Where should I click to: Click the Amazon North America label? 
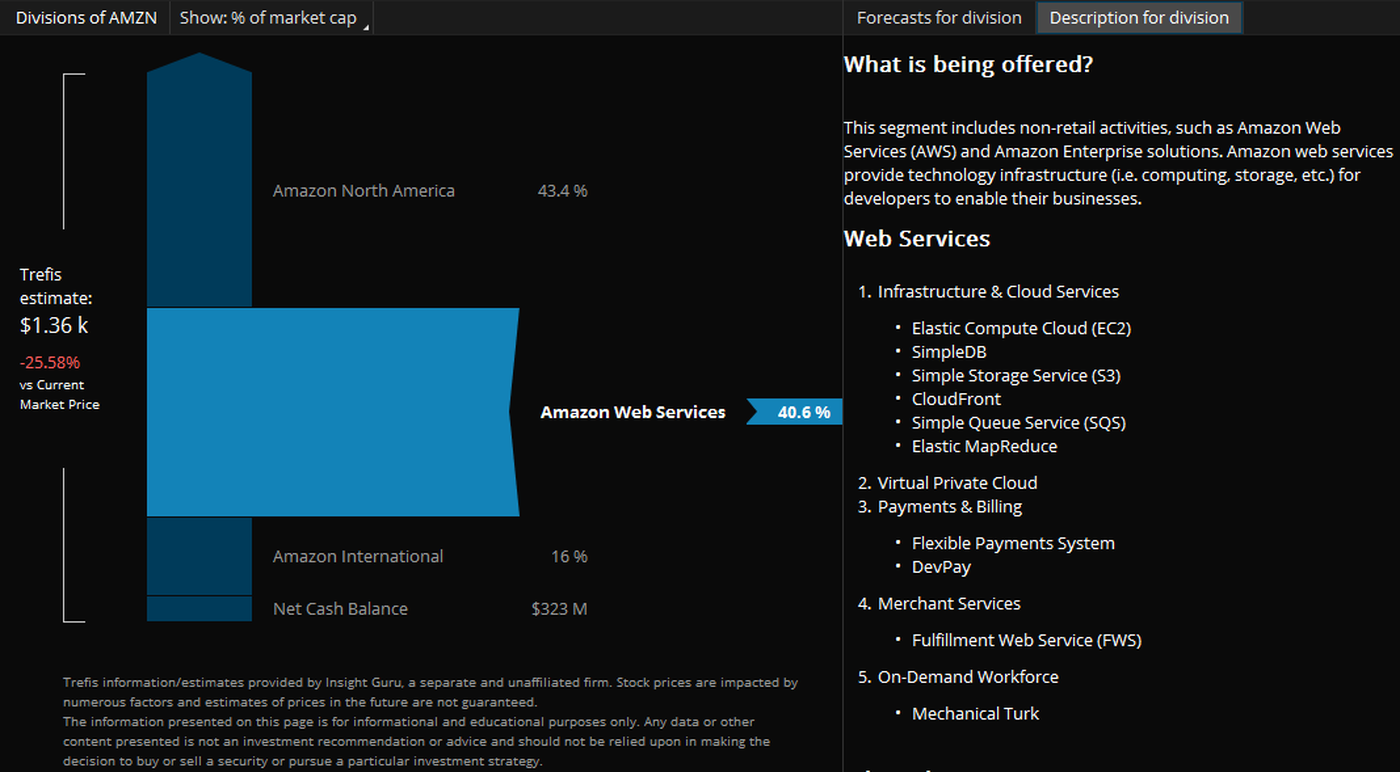(x=364, y=191)
